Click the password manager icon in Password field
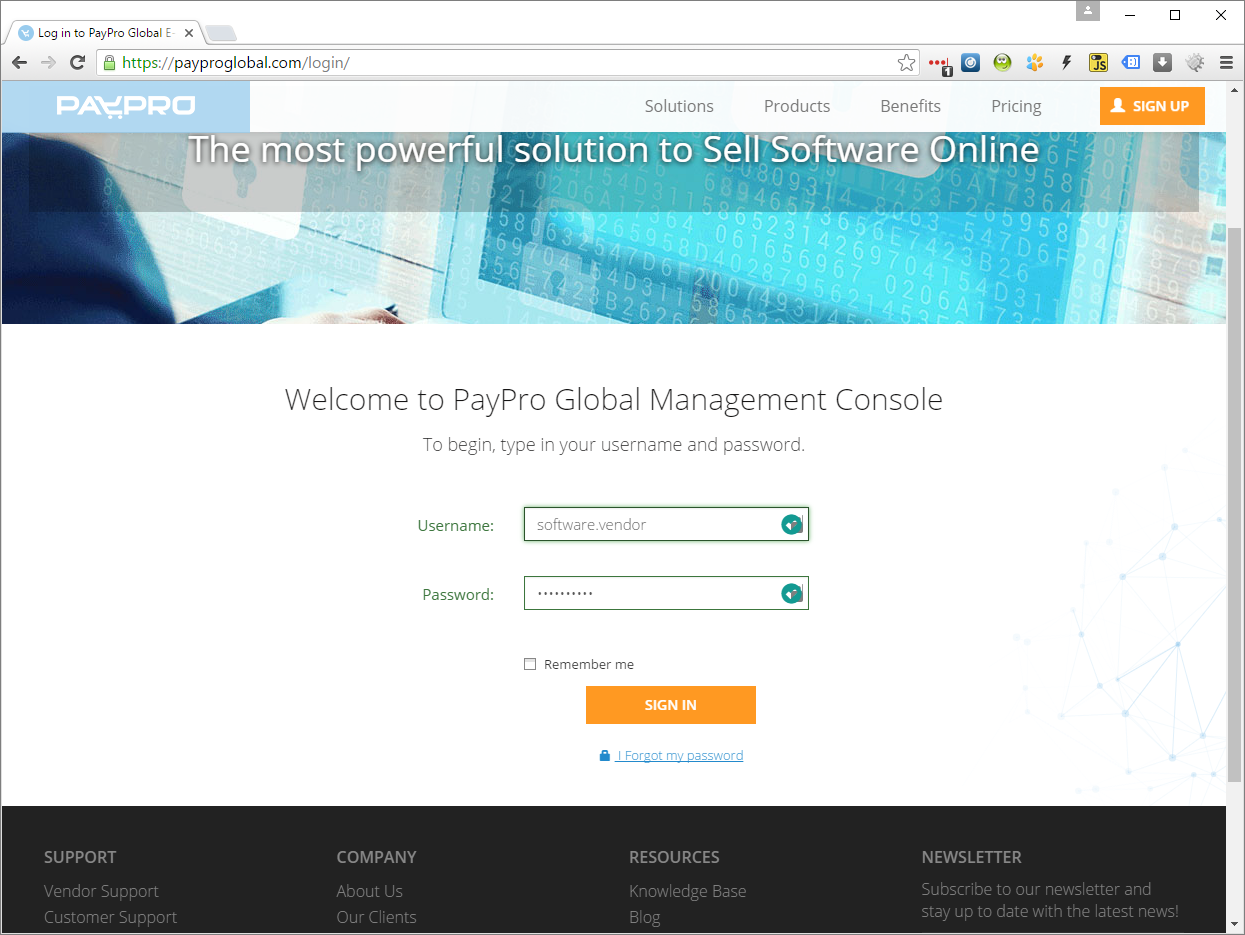The width and height of the screenshot is (1245, 935). [x=792, y=594]
